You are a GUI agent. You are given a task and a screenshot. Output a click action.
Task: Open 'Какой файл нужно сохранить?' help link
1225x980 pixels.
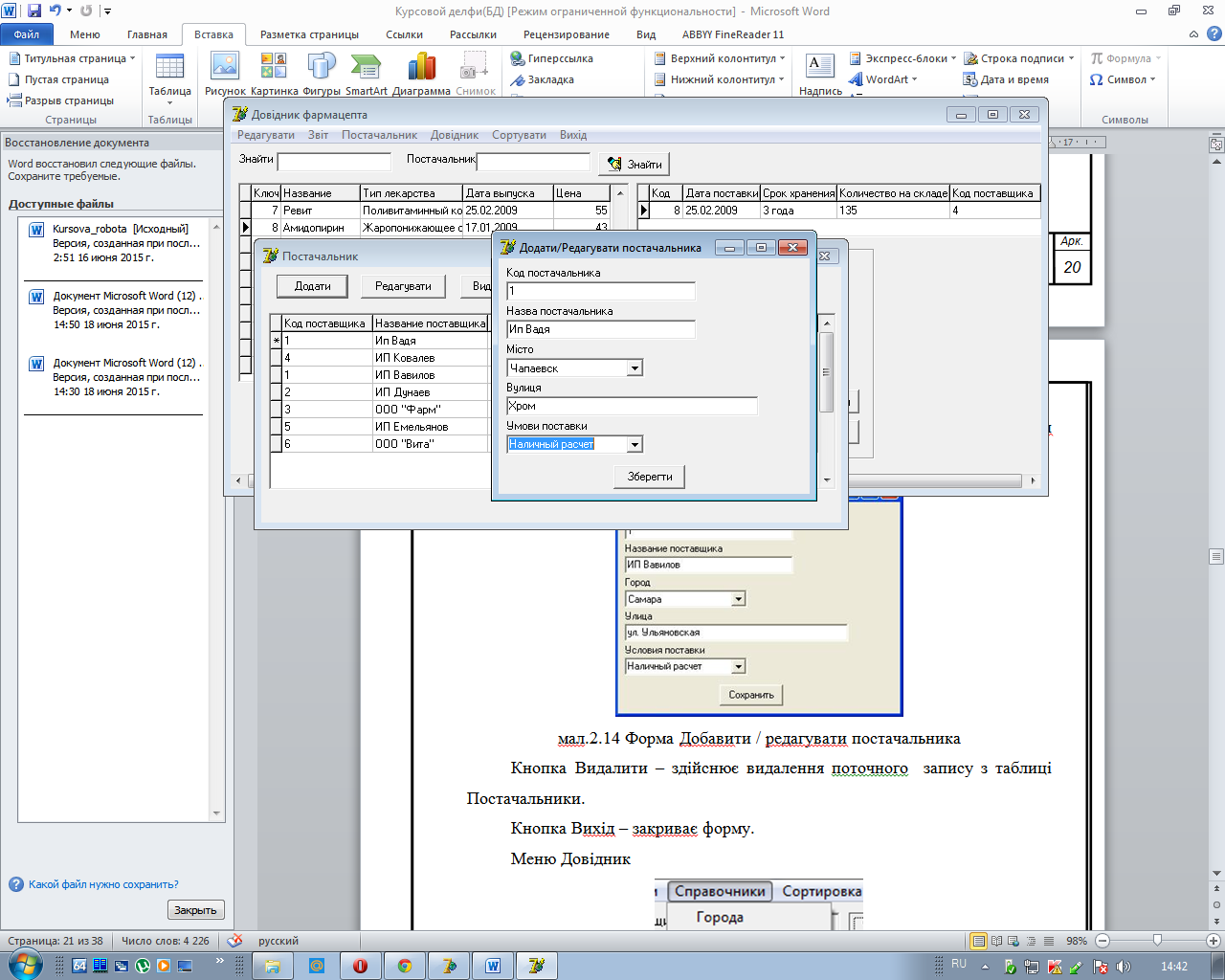(103, 884)
